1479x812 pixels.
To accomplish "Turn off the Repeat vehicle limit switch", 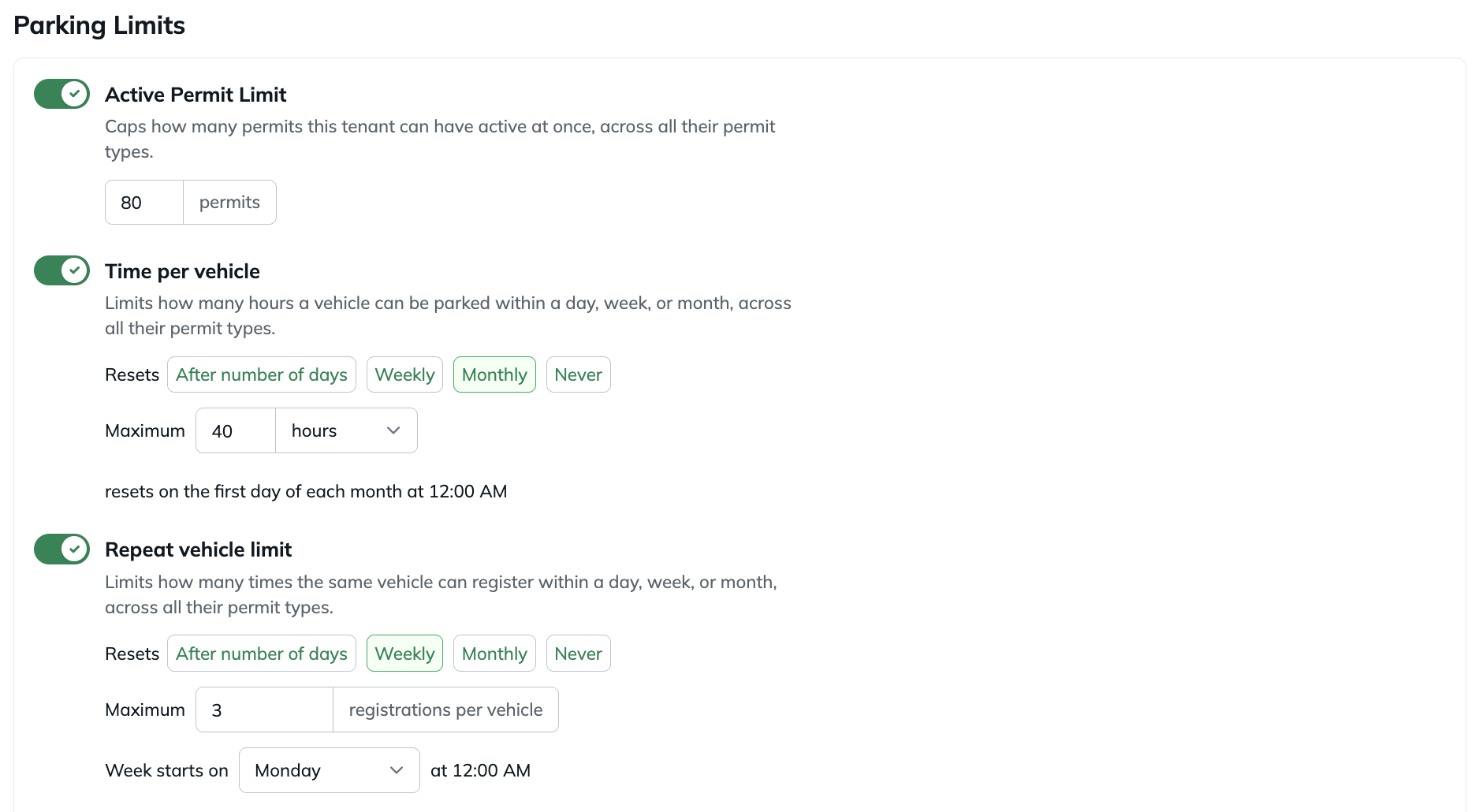I will pos(61,549).
